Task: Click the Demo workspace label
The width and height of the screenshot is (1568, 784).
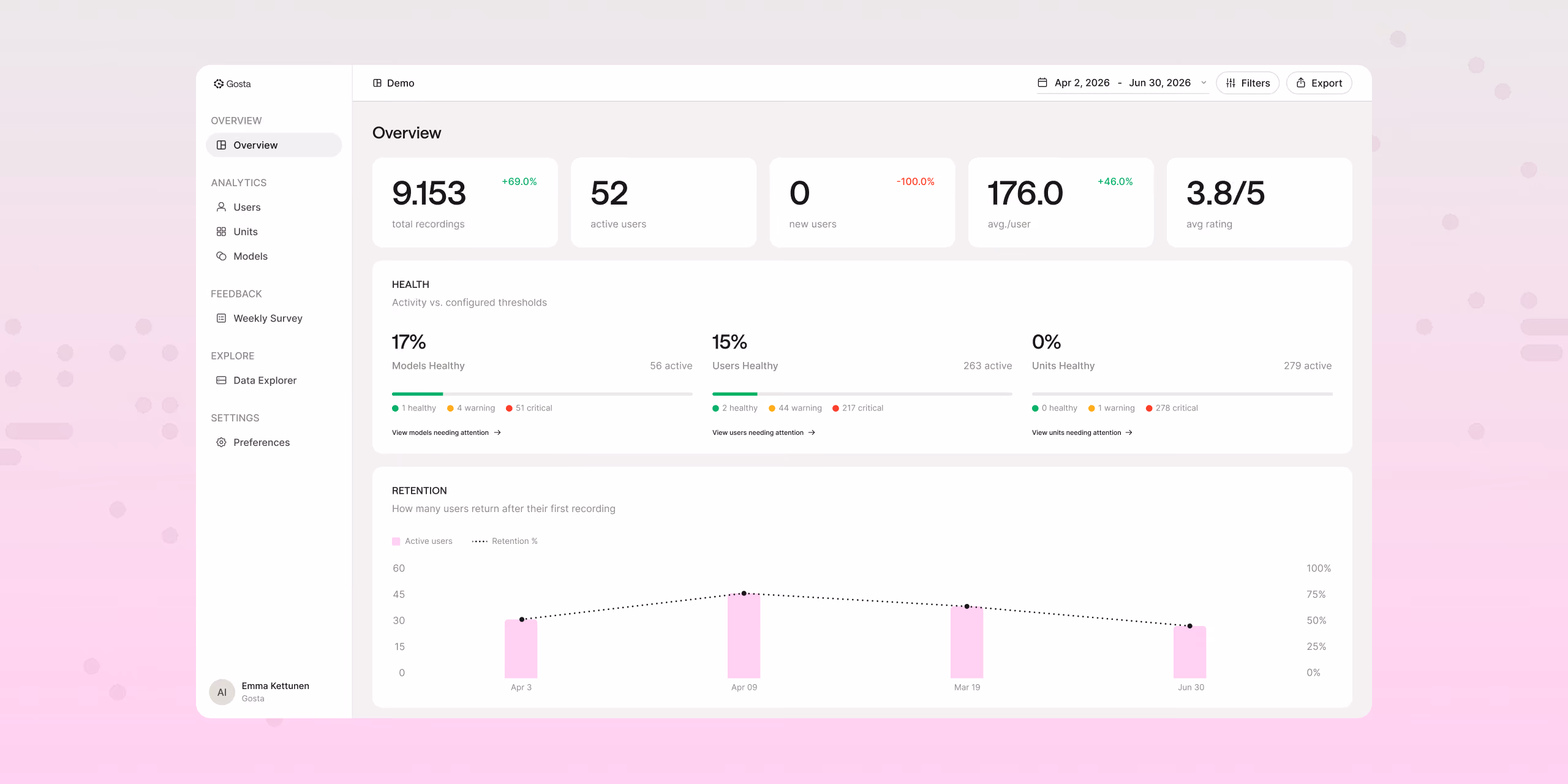Action: [401, 83]
